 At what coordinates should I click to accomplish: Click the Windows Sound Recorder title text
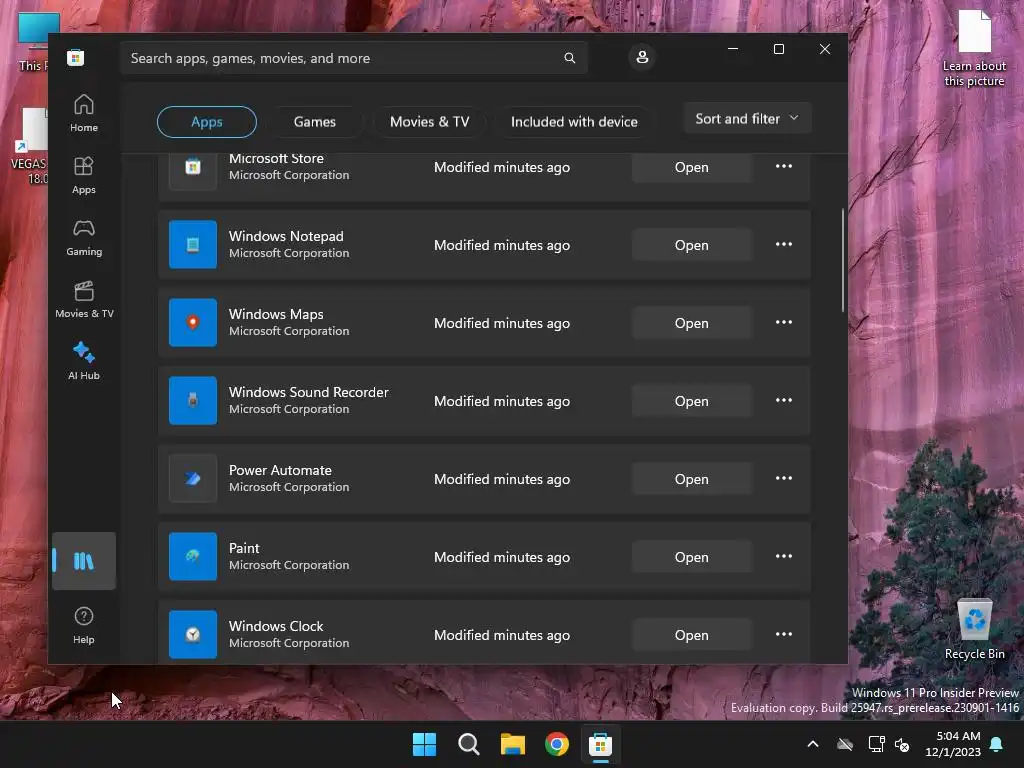coord(308,392)
